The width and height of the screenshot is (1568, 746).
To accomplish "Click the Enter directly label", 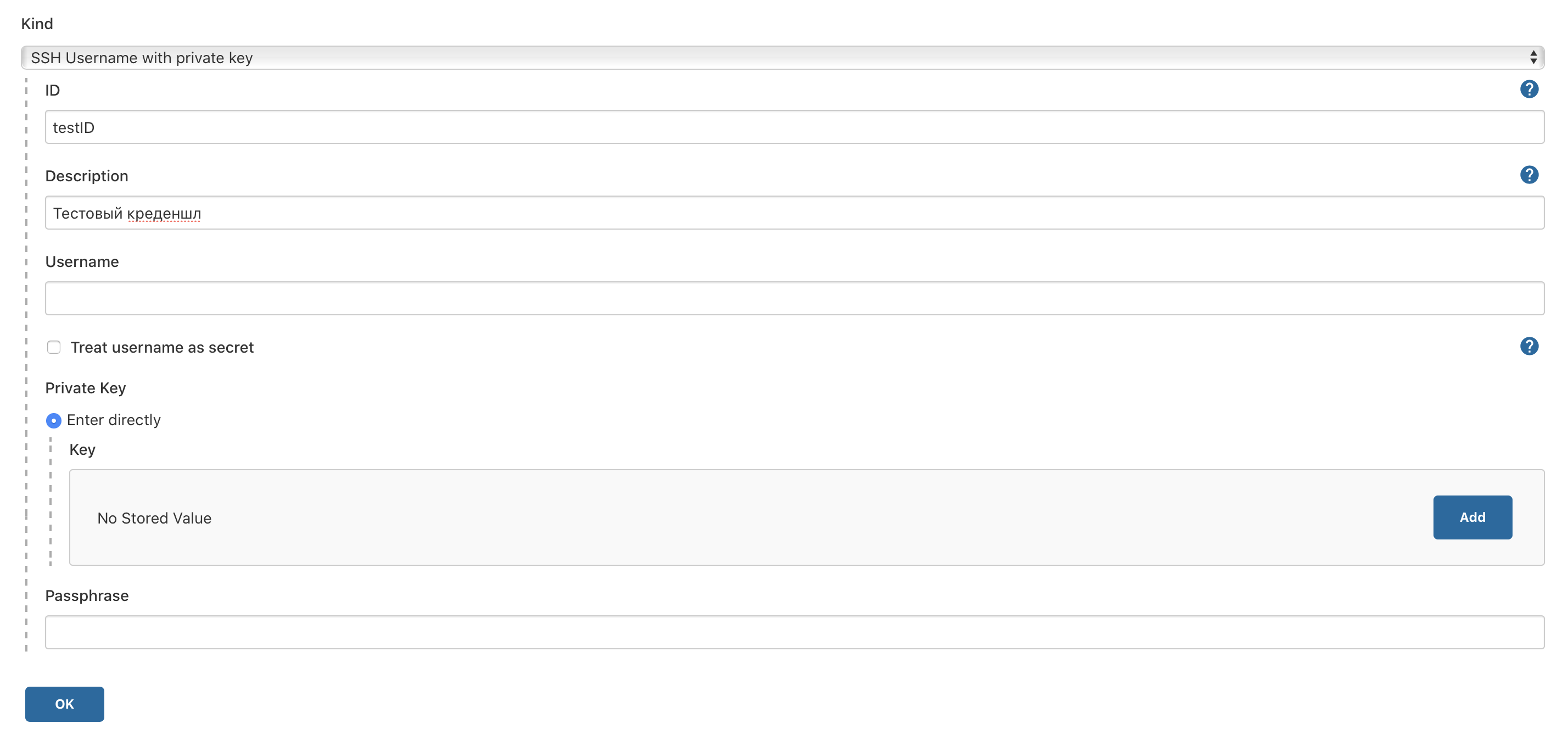I will [x=114, y=420].
